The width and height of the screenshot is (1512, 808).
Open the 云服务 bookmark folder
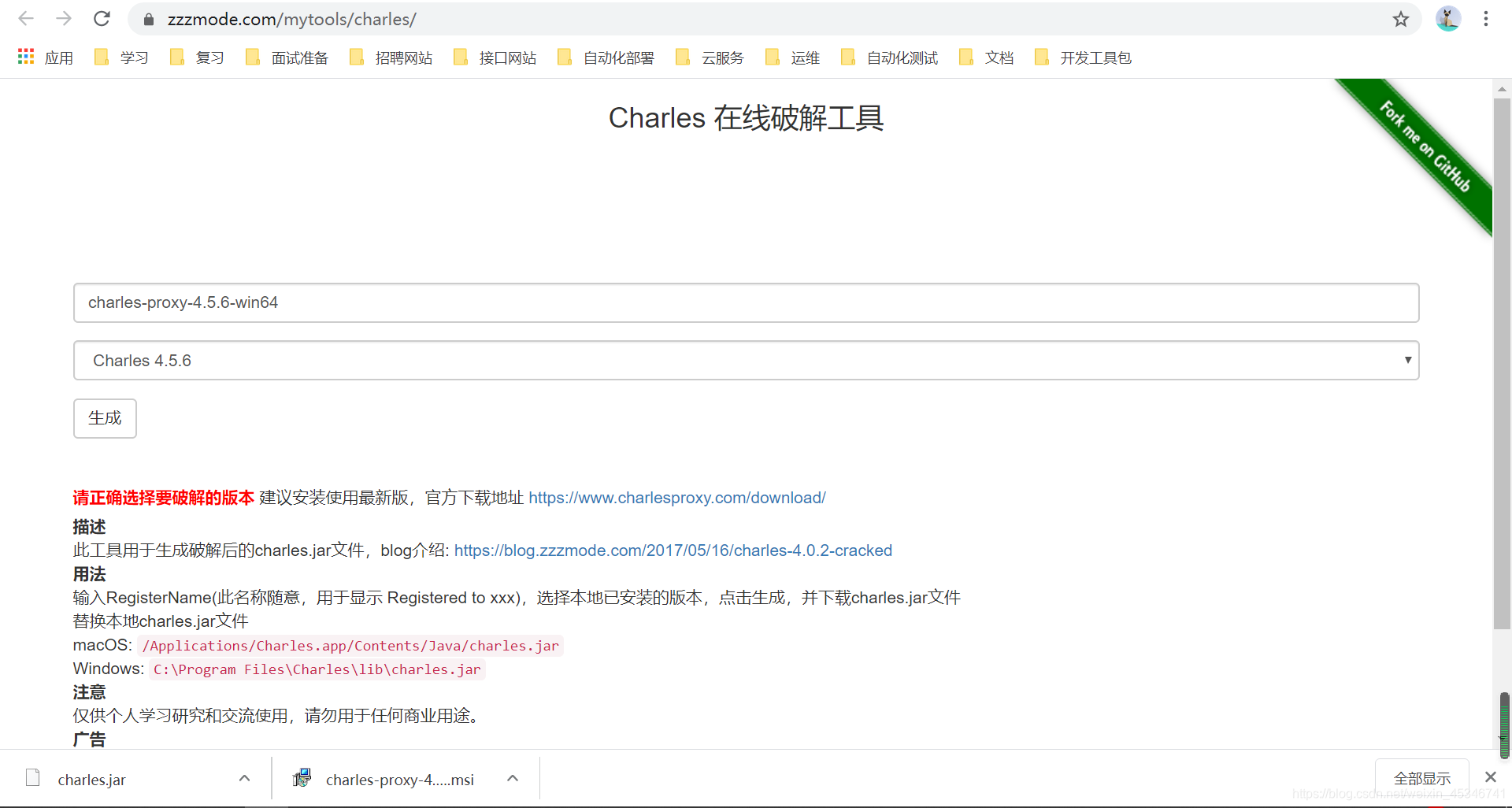click(x=710, y=57)
